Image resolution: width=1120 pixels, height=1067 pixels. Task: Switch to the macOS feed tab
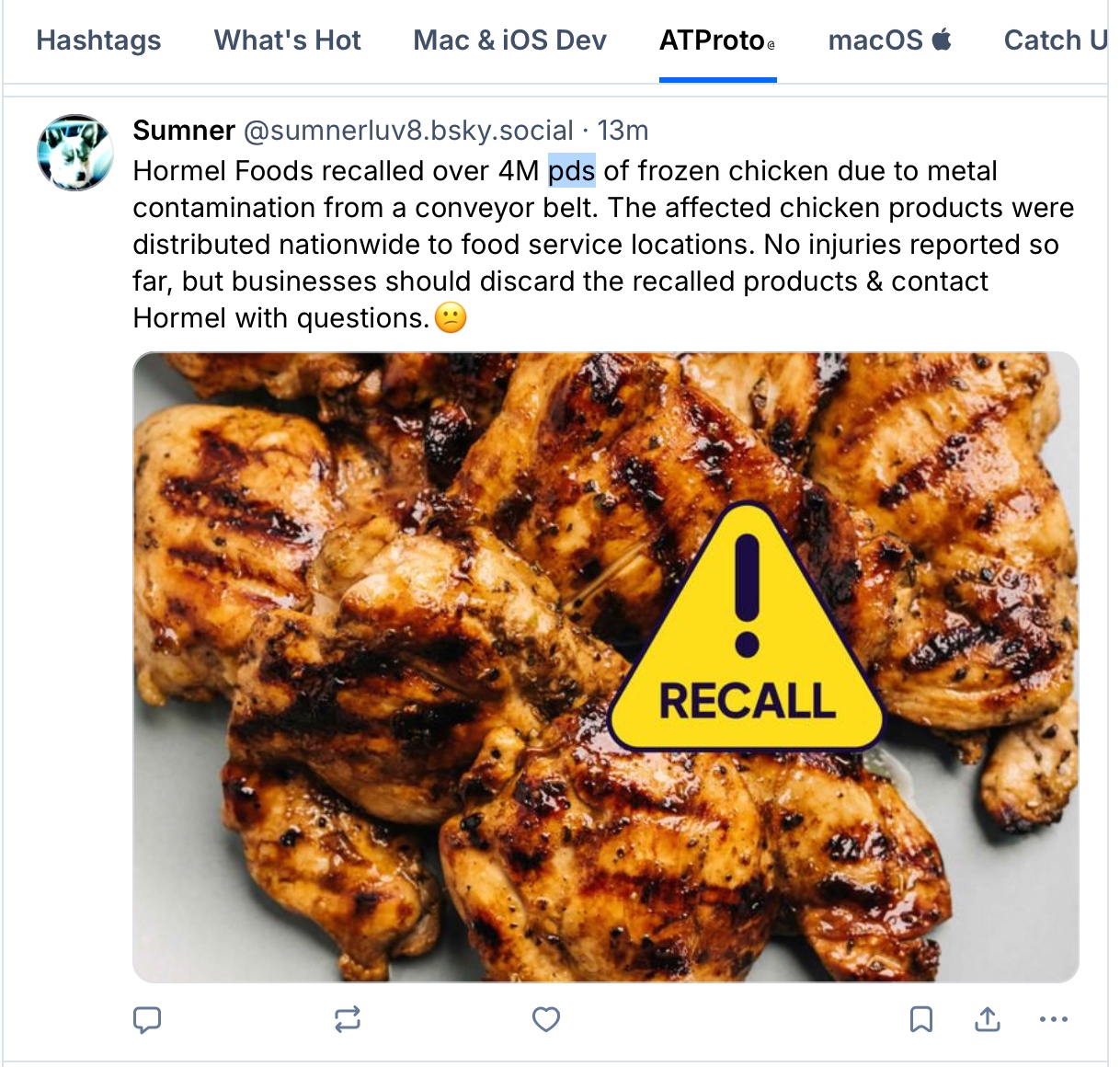click(889, 40)
